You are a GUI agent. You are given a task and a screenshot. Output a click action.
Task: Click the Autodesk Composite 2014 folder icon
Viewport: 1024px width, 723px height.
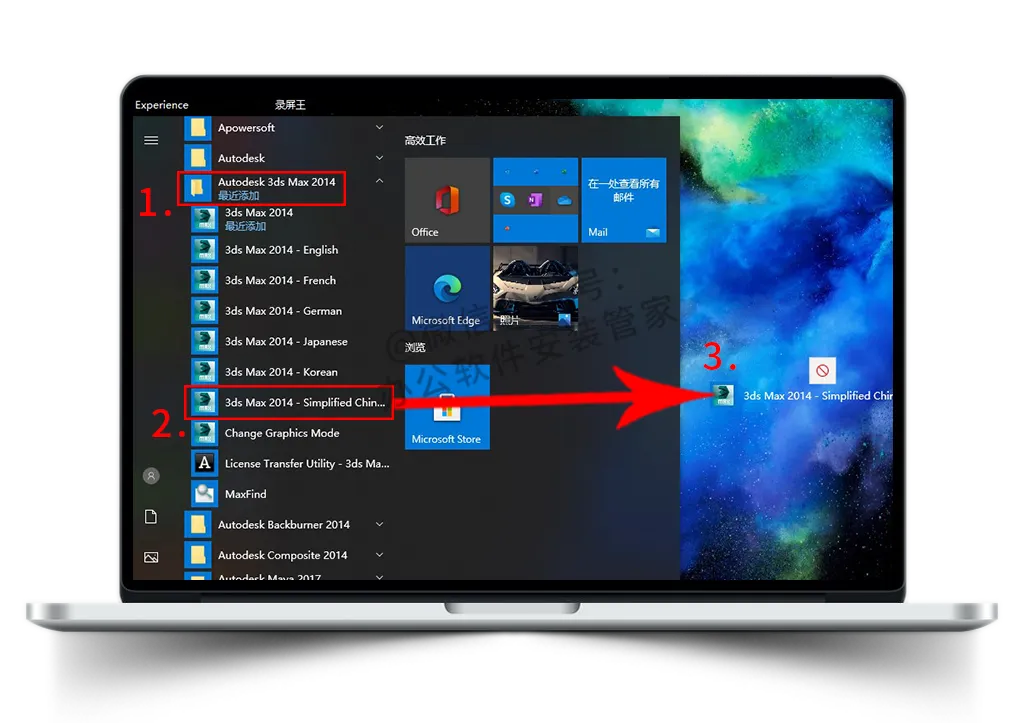[197, 555]
